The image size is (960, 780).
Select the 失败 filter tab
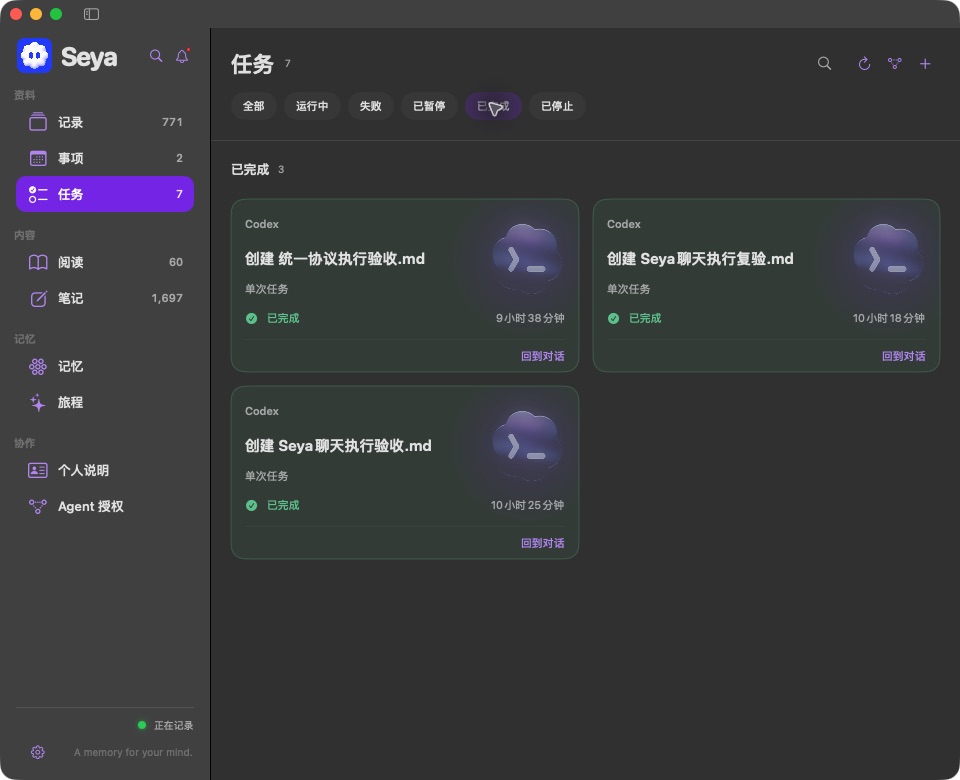(370, 106)
